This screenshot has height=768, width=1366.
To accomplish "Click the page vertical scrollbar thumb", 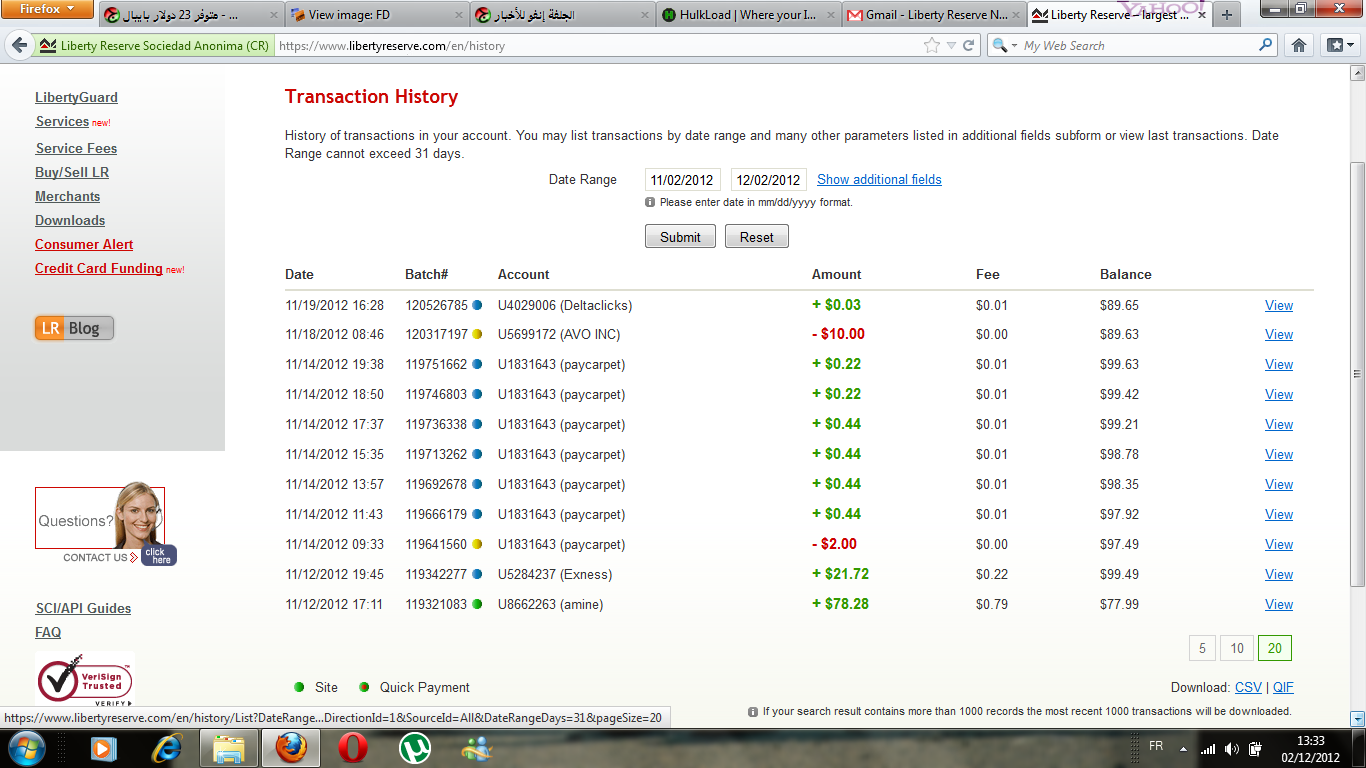I will [x=1357, y=373].
